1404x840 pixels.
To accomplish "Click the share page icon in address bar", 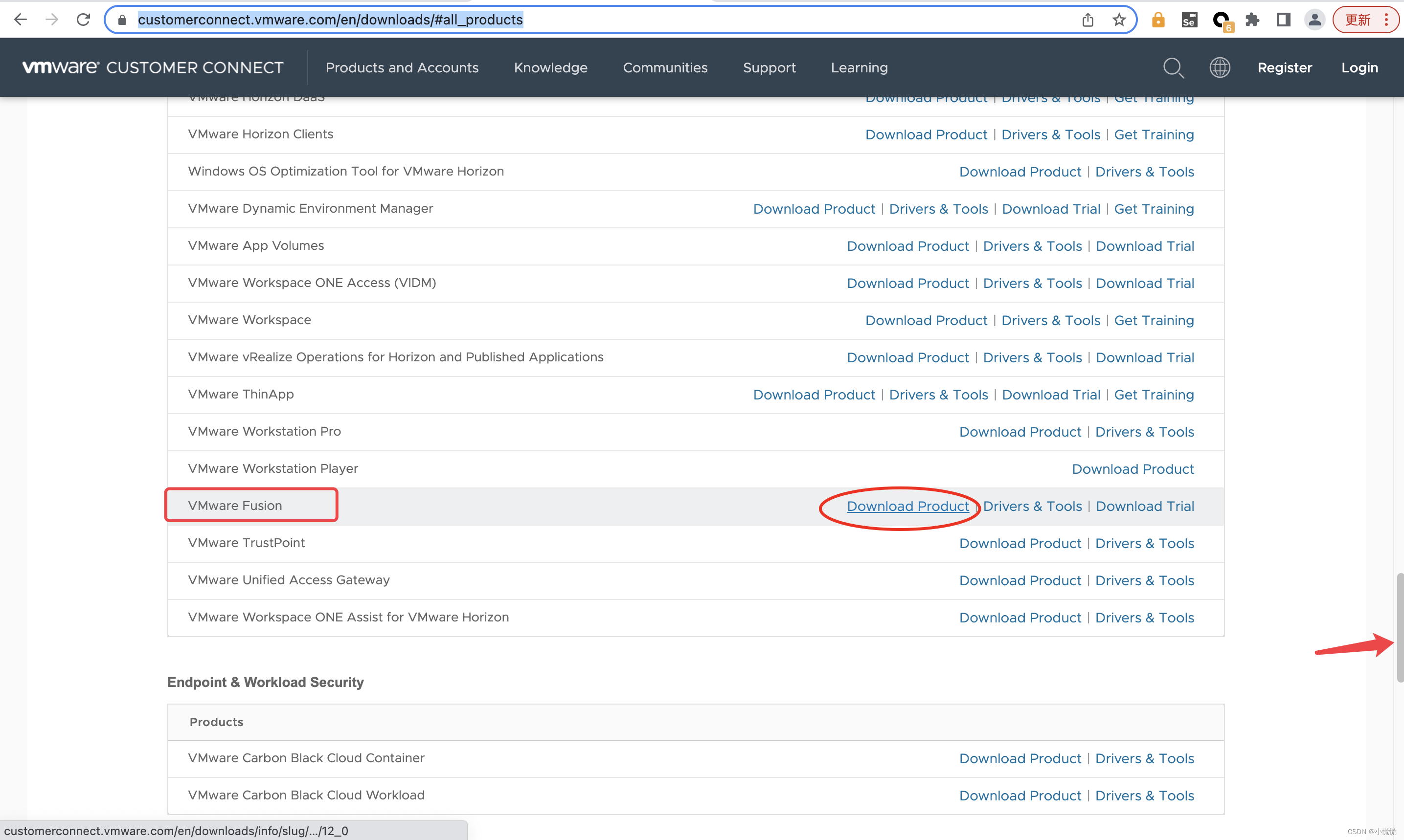I will click(1087, 20).
